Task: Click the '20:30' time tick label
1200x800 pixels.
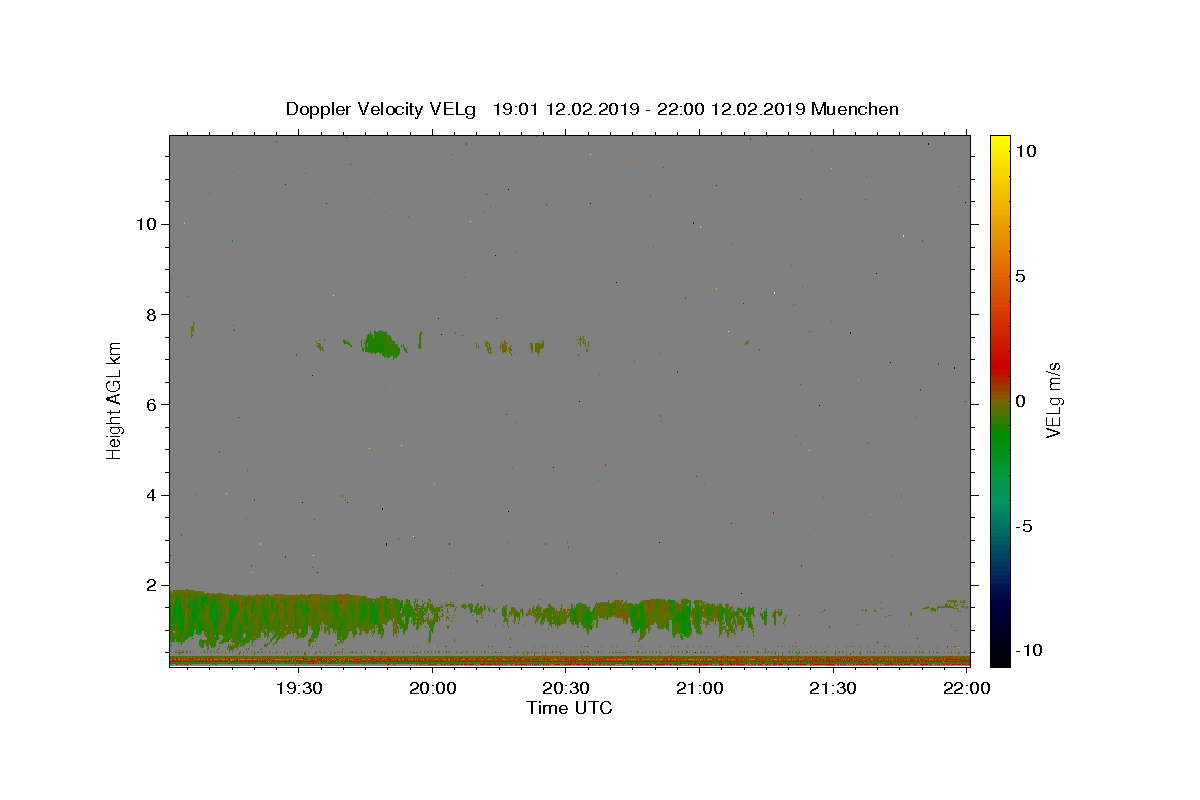Action: tap(566, 688)
